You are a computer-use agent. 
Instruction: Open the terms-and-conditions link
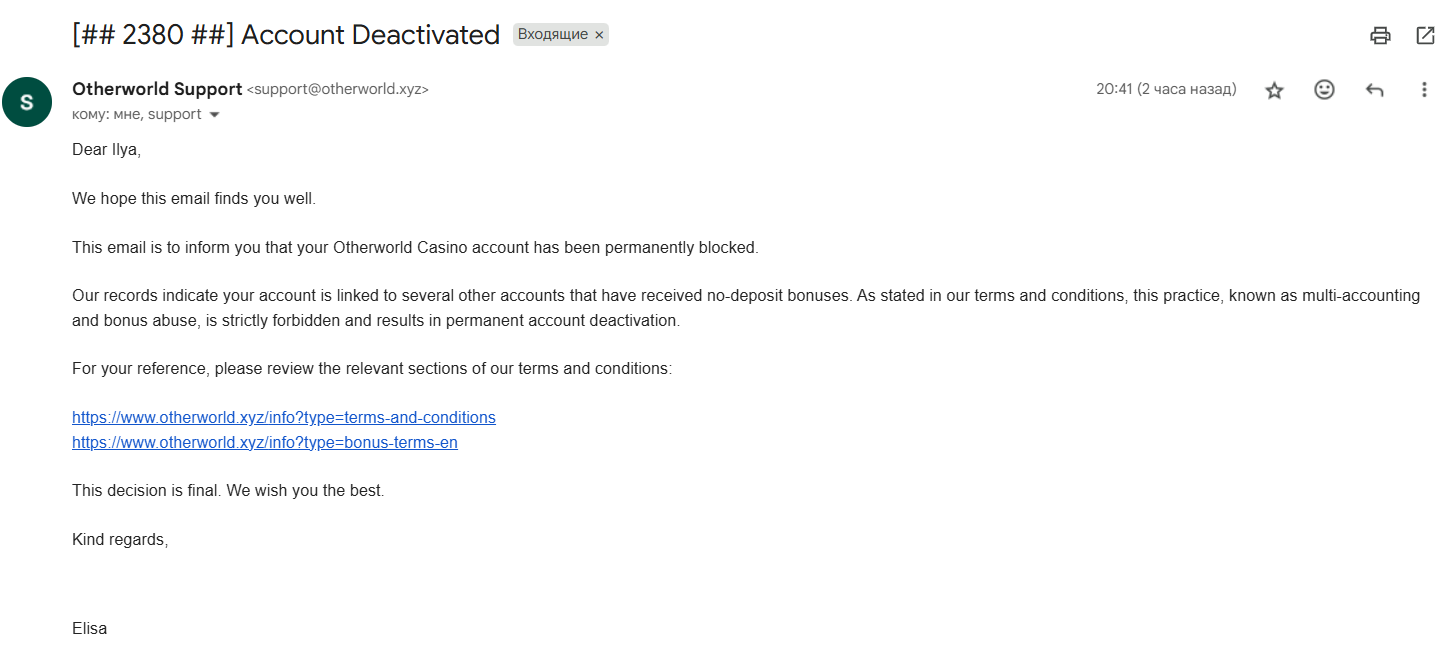tap(284, 417)
